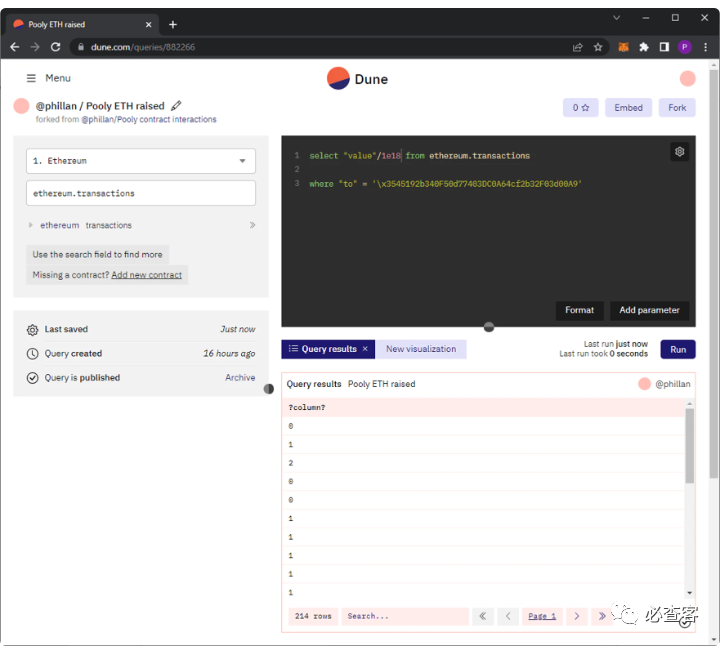Image resolution: width=722 pixels, height=646 pixels.
Task: Go to first results page
Action: [x=483, y=616]
